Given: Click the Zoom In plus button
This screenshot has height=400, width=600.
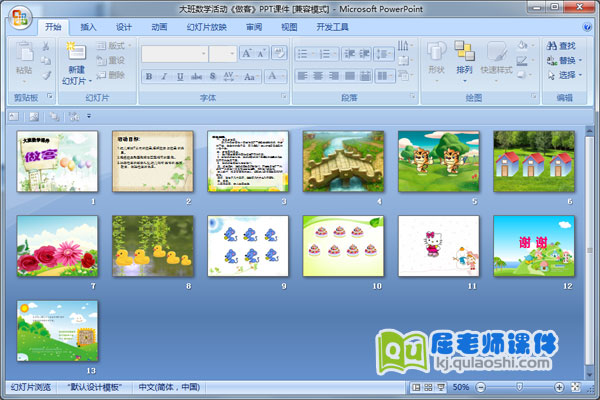Looking at the screenshot, I should (559, 387).
